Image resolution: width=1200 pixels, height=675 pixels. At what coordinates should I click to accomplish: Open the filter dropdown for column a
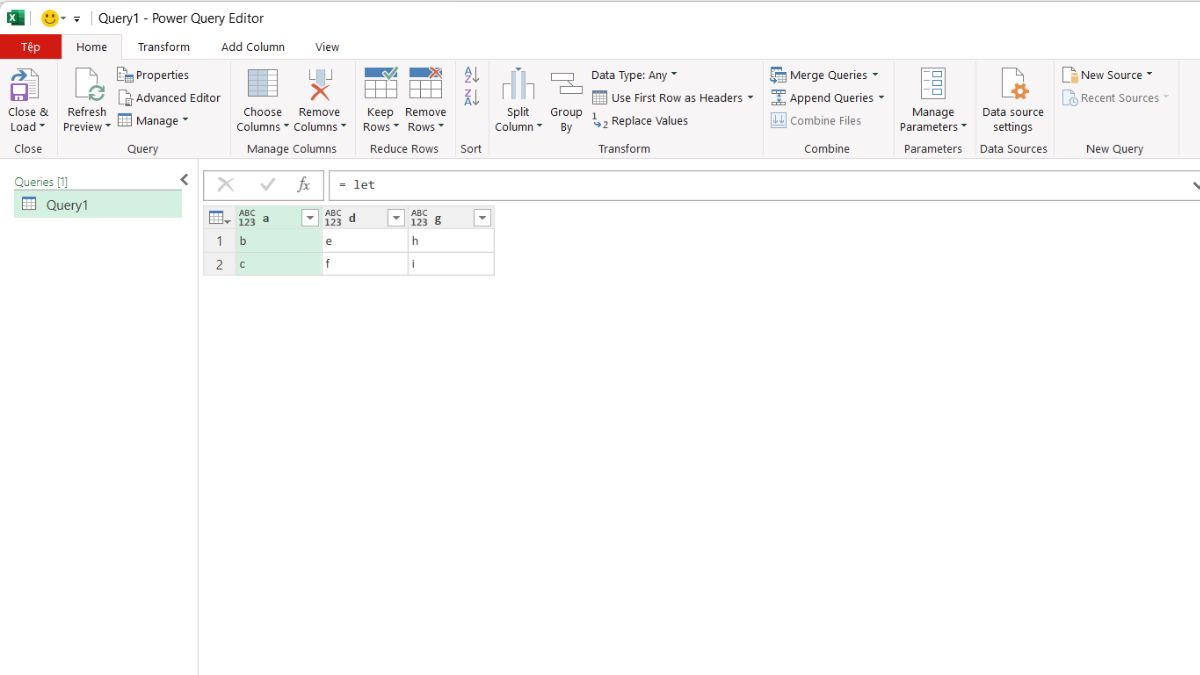pyautogui.click(x=310, y=218)
